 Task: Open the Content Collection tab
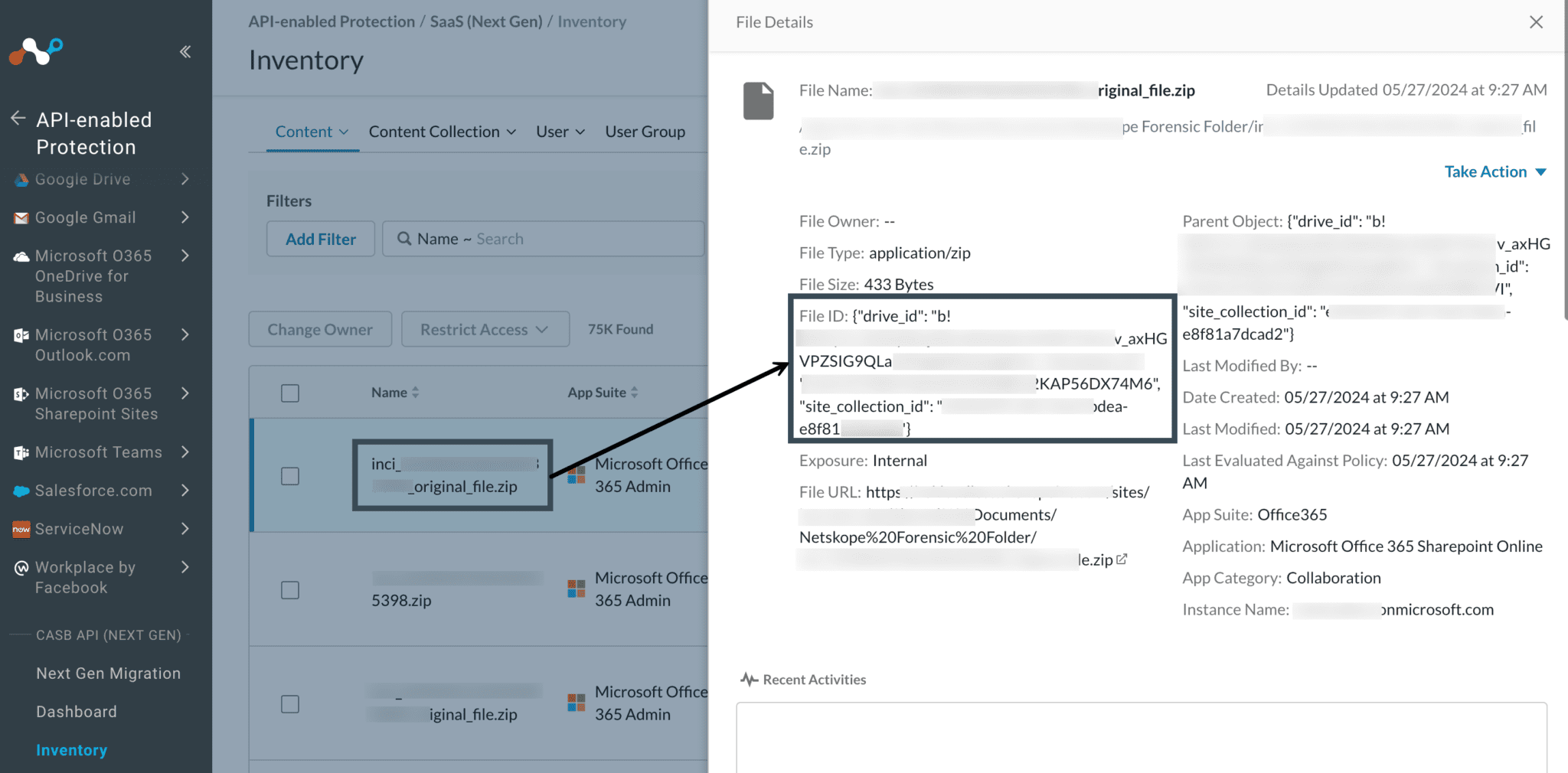(442, 132)
